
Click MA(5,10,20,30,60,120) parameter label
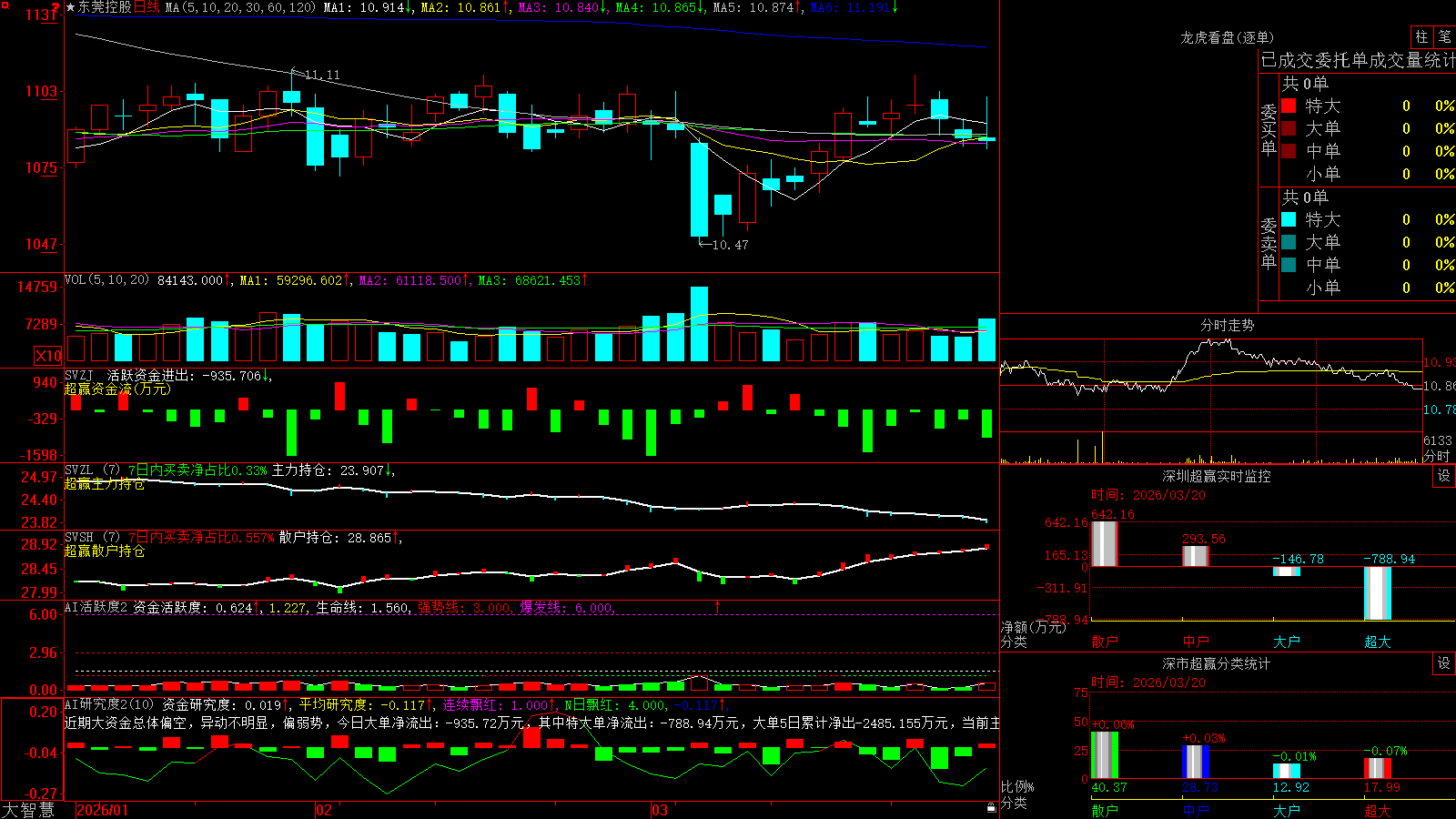click(x=240, y=7)
